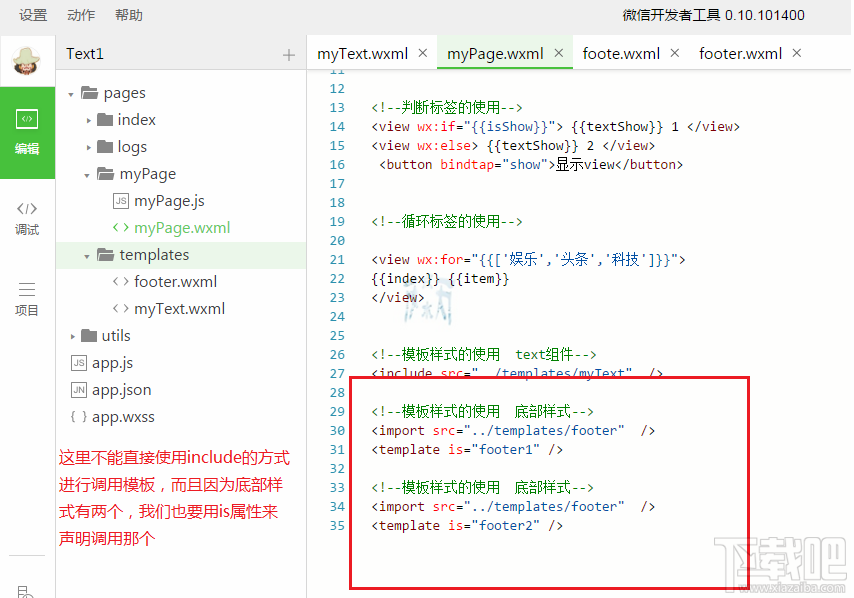Click the footer2 template line
The height and width of the screenshot is (598, 854).
[x=467, y=526]
